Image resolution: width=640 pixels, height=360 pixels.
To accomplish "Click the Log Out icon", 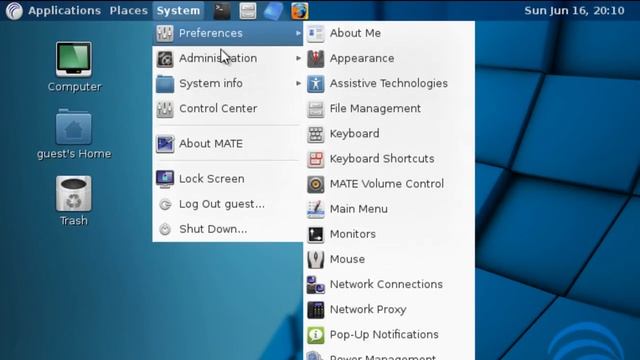I will [x=165, y=204].
